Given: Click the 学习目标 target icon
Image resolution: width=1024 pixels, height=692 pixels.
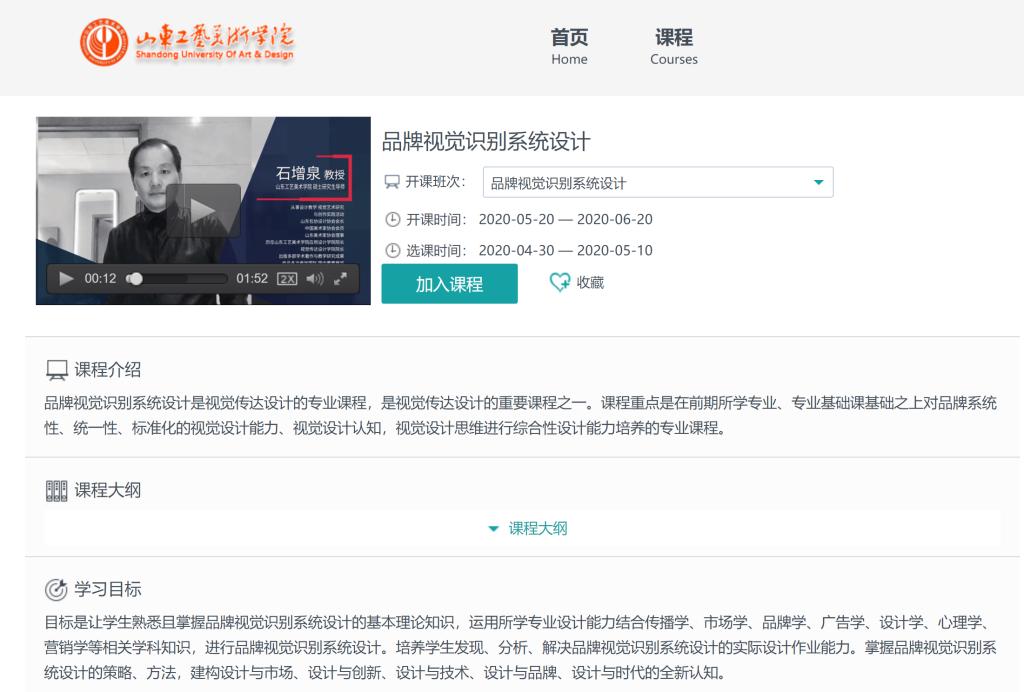Looking at the screenshot, I should (57, 588).
